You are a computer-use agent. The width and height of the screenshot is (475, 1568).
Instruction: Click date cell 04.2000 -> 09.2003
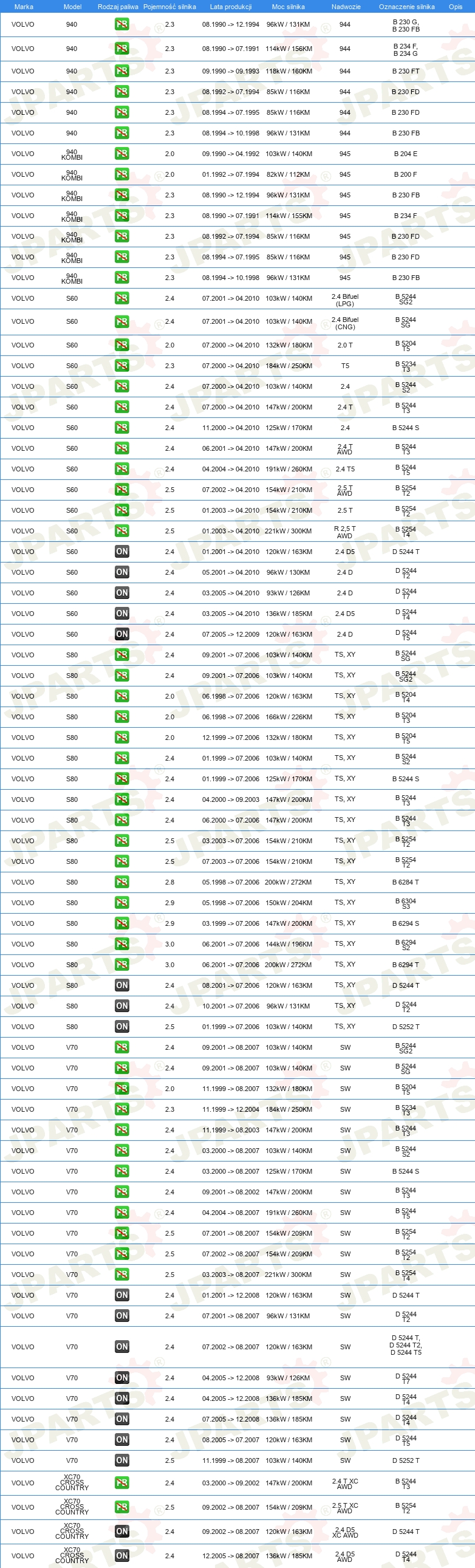coord(231,800)
